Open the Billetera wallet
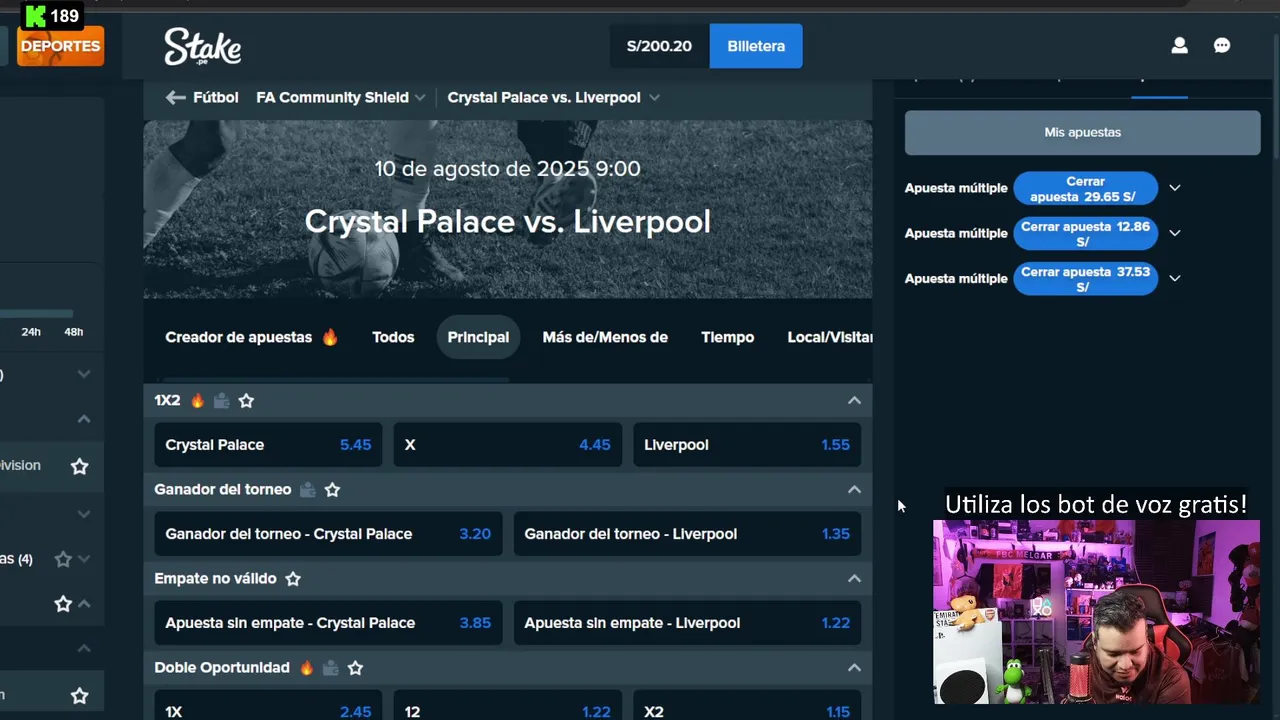This screenshot has height=720, width=1280. coord(756,46)
